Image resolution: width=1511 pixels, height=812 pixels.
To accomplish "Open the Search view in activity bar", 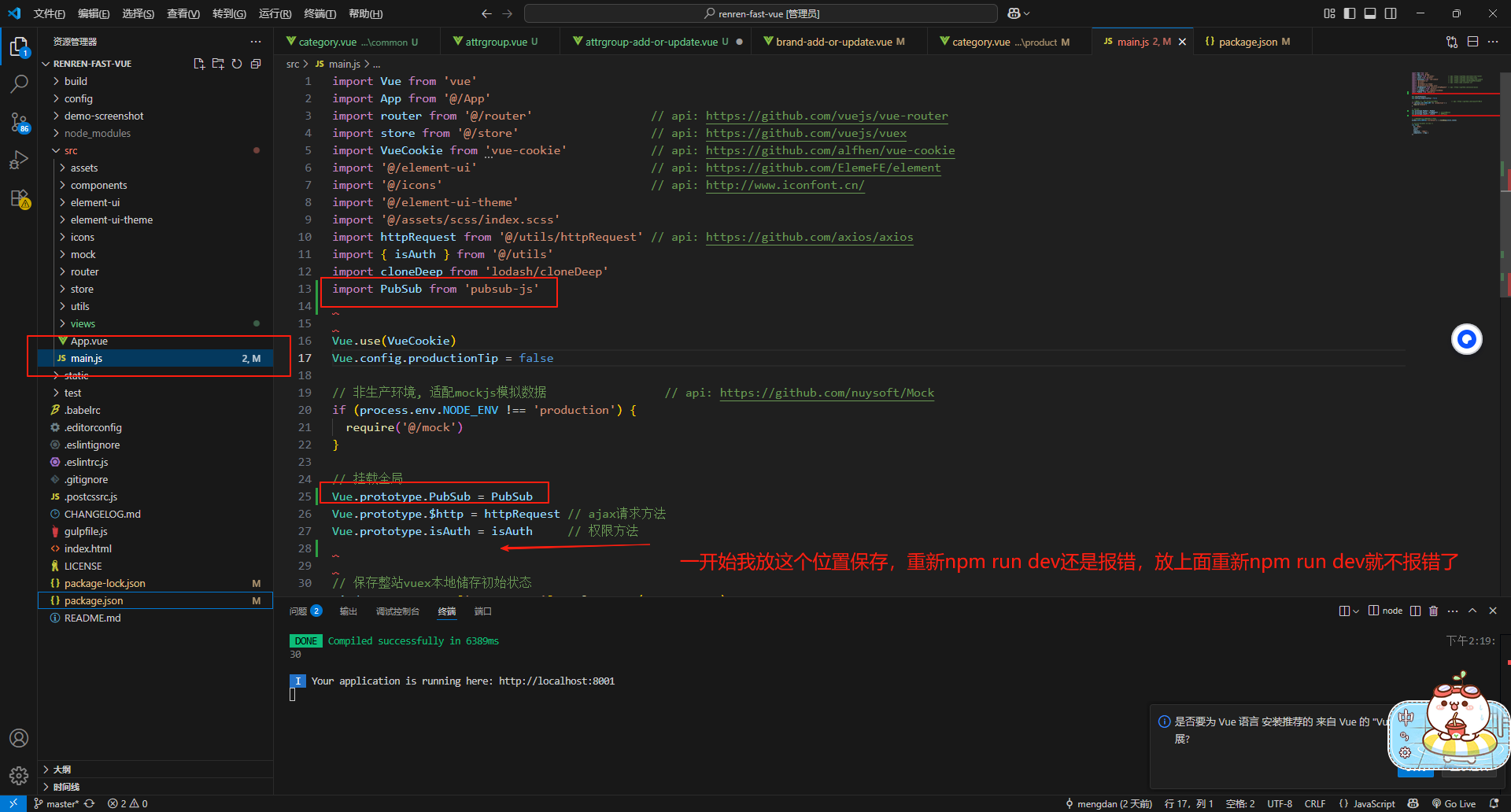I will pyautogui.click(x=19, y=83).
